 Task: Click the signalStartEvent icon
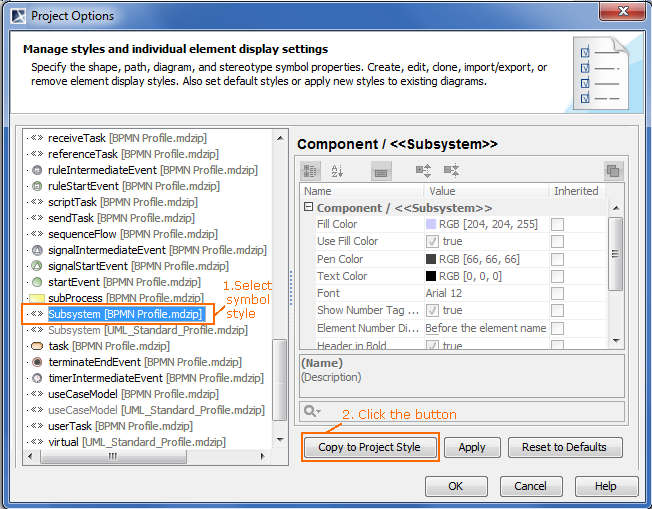coord(37,266)
